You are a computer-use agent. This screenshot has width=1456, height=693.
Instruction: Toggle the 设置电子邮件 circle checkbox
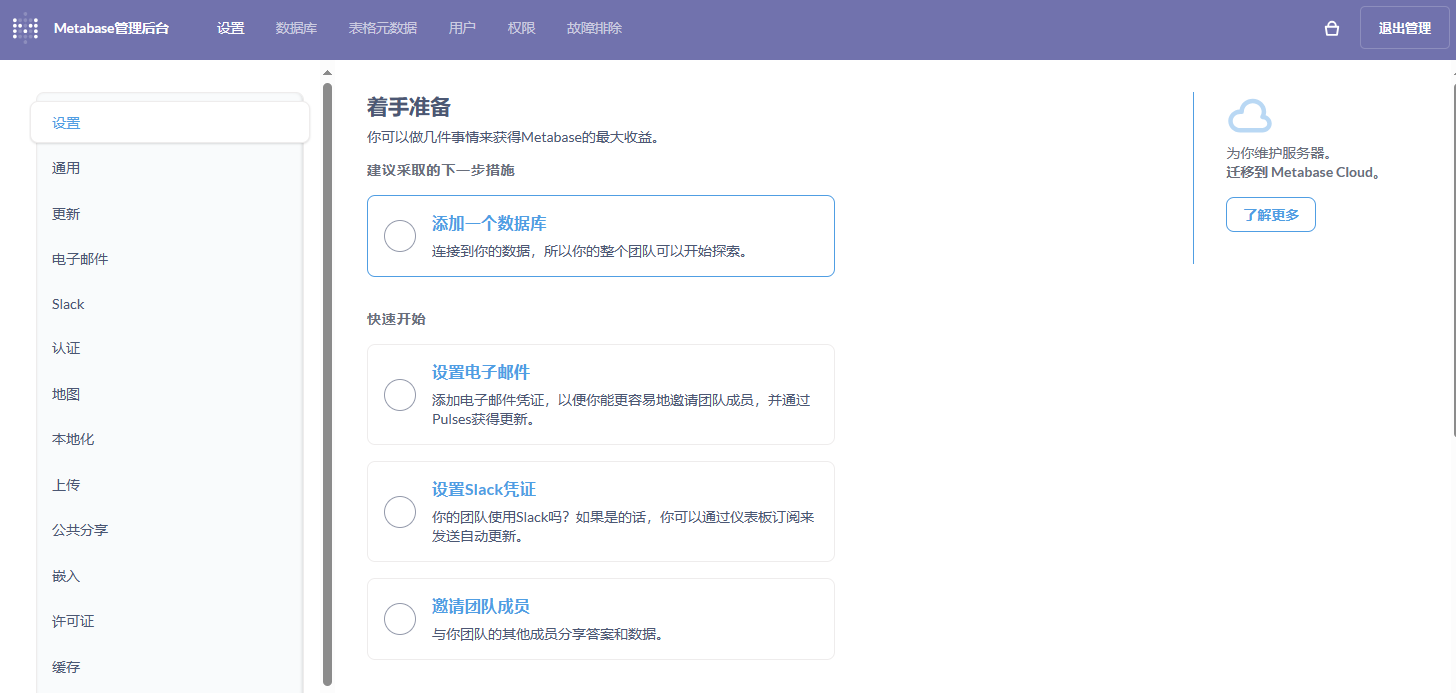(x=400, y=395)
